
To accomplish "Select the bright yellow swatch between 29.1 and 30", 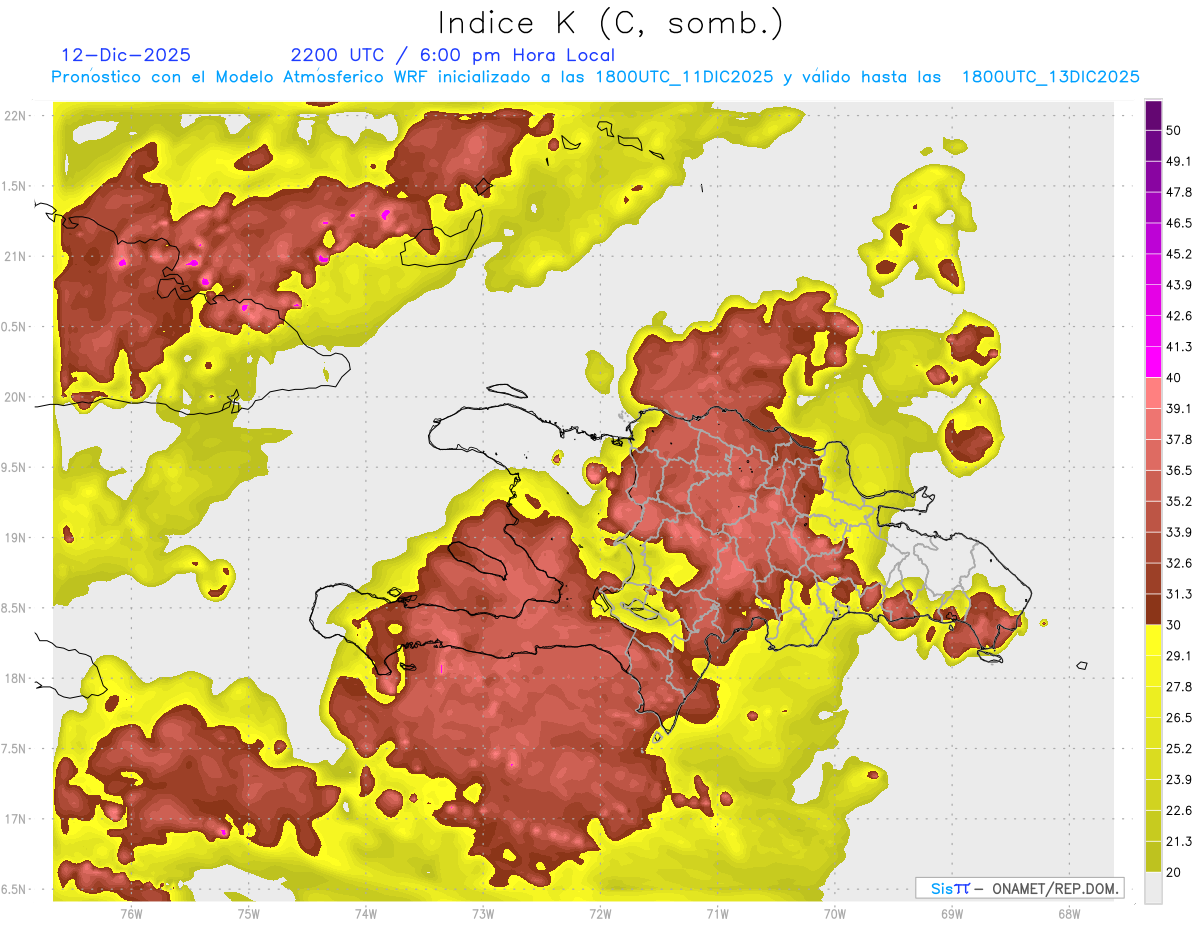I will pyautogui.click(x=1153, y=640).
